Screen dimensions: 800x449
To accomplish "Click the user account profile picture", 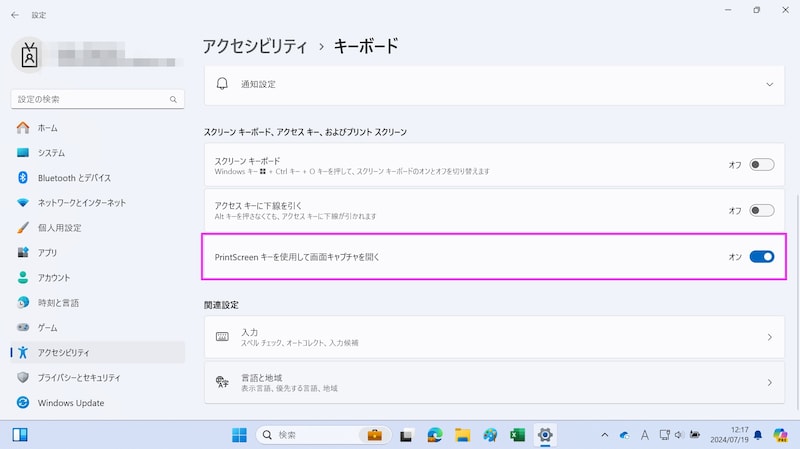I will point(30,55).
